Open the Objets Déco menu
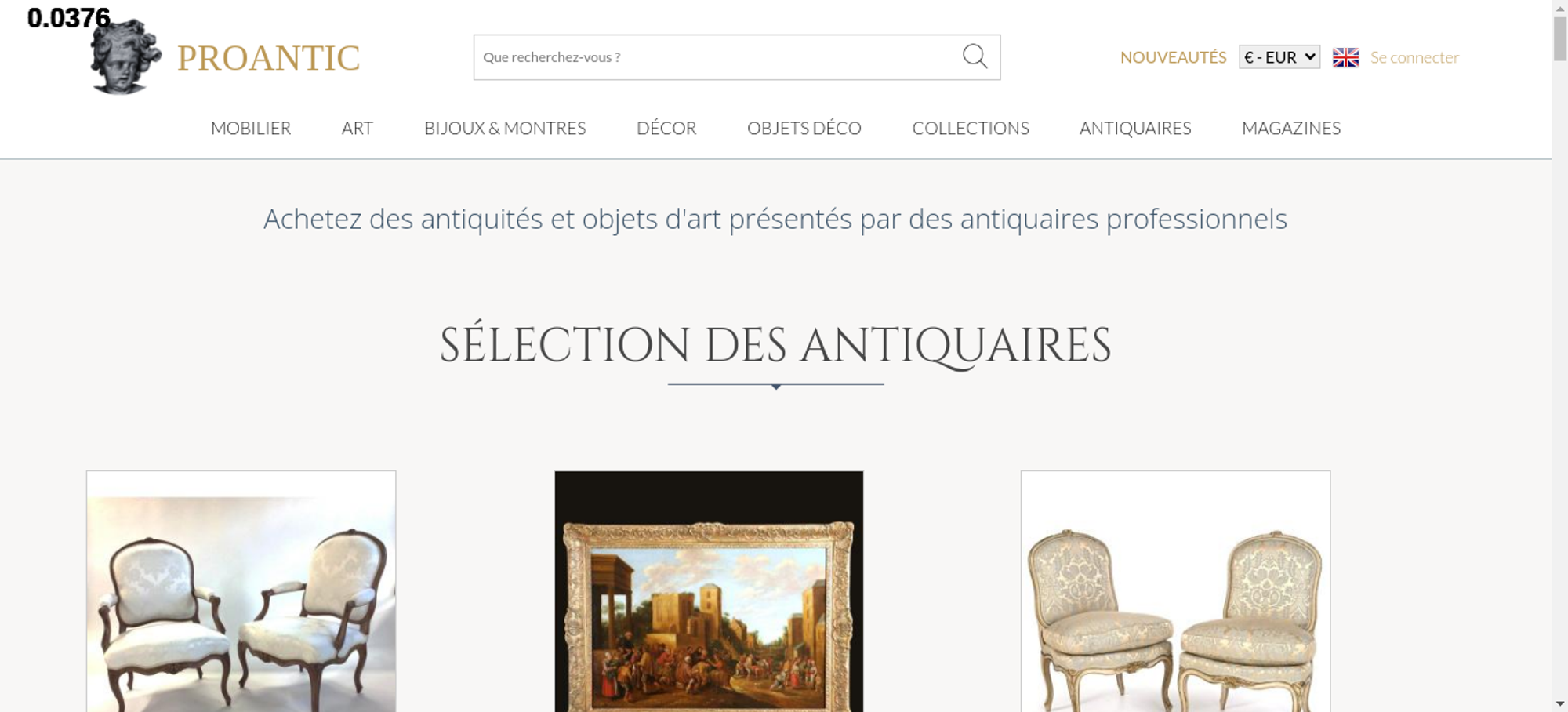Viewport: 1568px width, 712px height. click(x=804, y=128)
